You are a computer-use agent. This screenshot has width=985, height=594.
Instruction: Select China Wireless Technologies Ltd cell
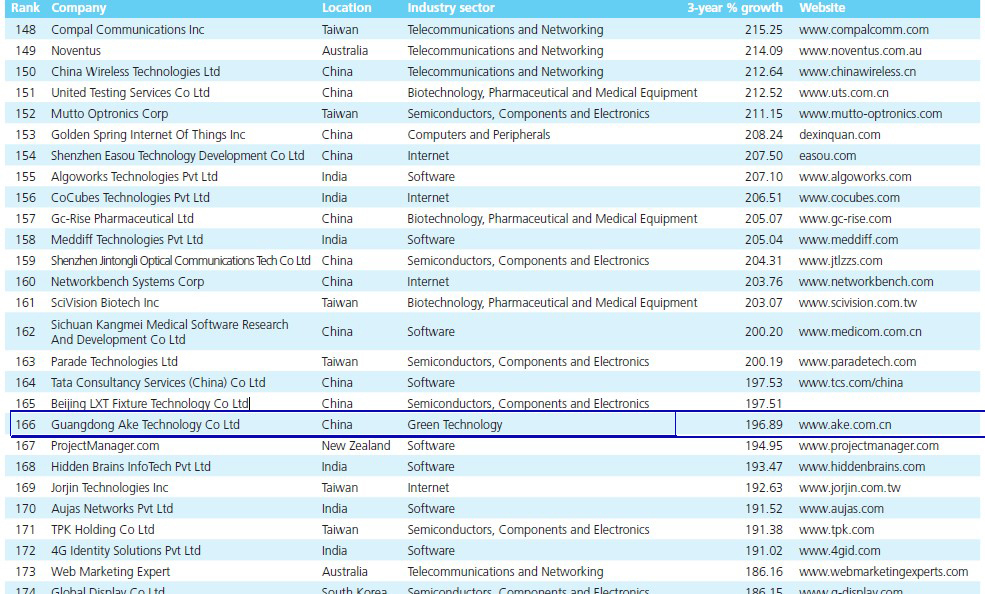136,72
